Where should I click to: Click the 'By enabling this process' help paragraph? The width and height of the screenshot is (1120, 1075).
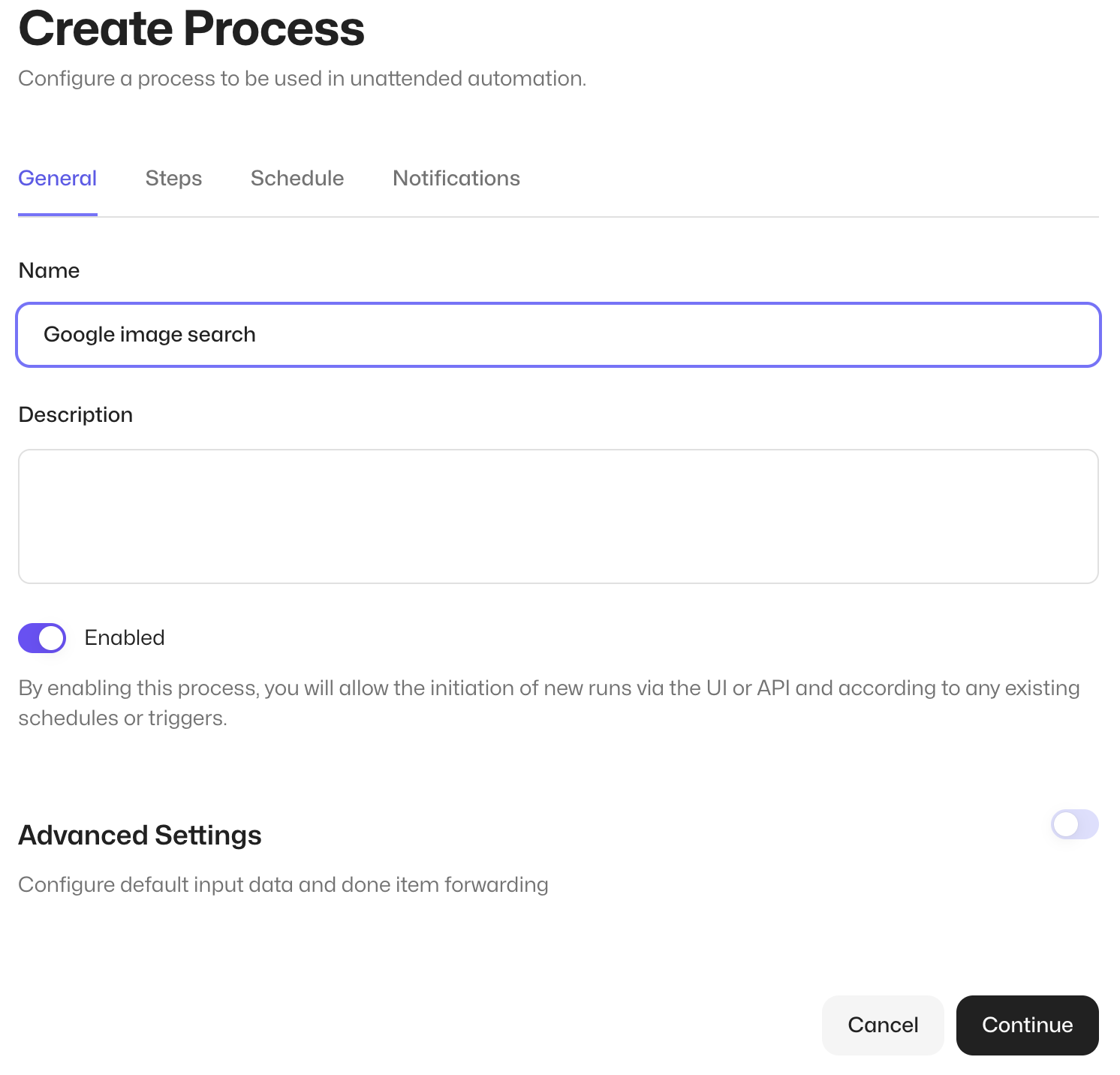point(549,703)
